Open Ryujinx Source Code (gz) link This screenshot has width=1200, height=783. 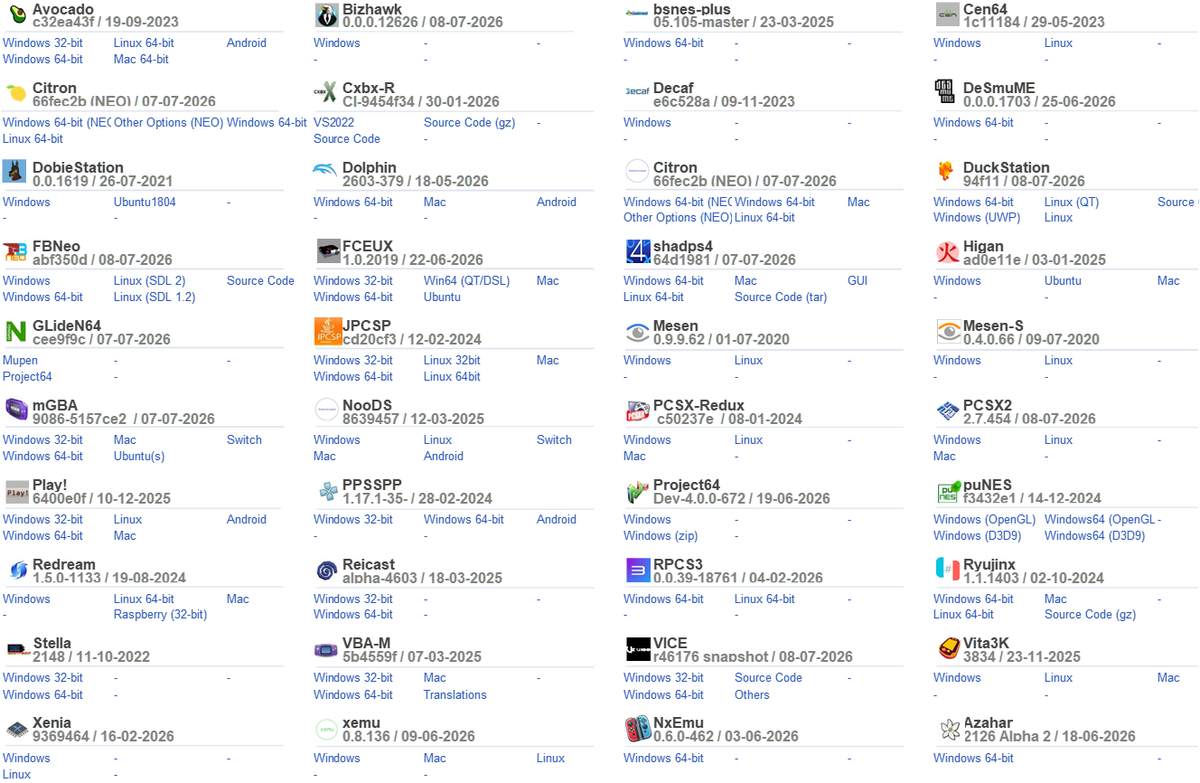[x=1090, y=615]
